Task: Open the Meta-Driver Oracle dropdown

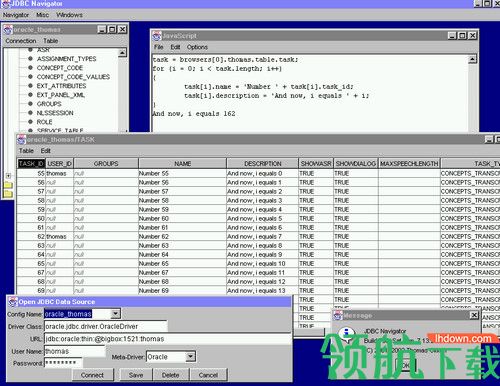Action: tap(190, 357)
